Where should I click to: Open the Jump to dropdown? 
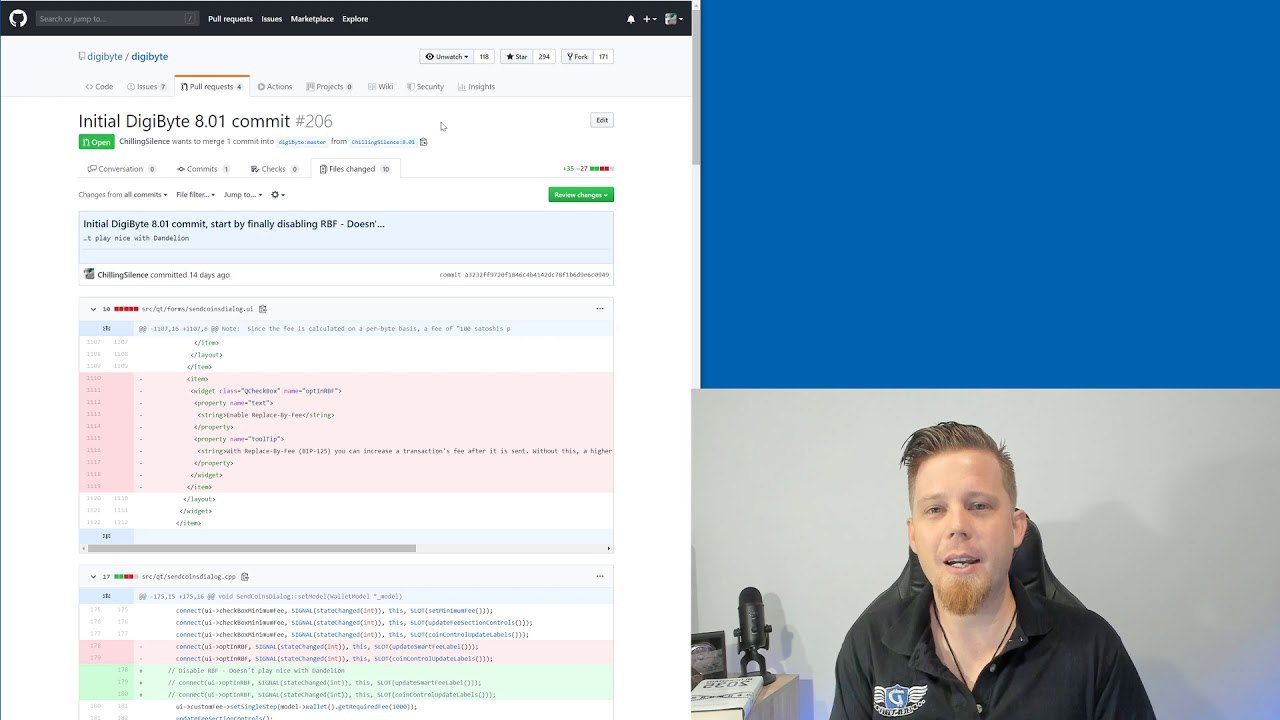[x=243, y=195]
